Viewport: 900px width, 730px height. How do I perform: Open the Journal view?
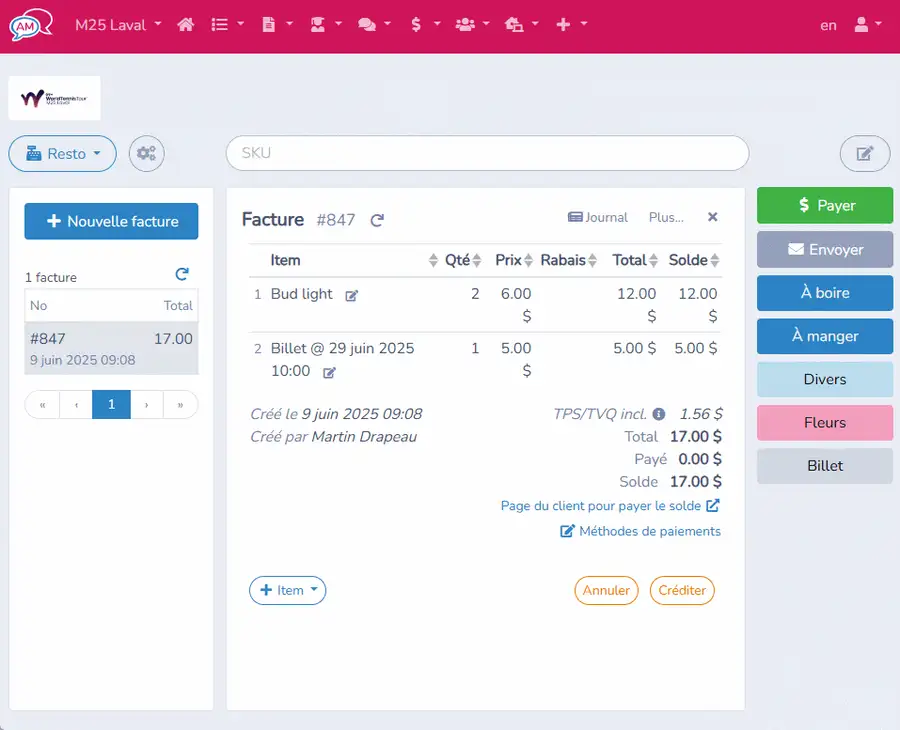(598, 217)
